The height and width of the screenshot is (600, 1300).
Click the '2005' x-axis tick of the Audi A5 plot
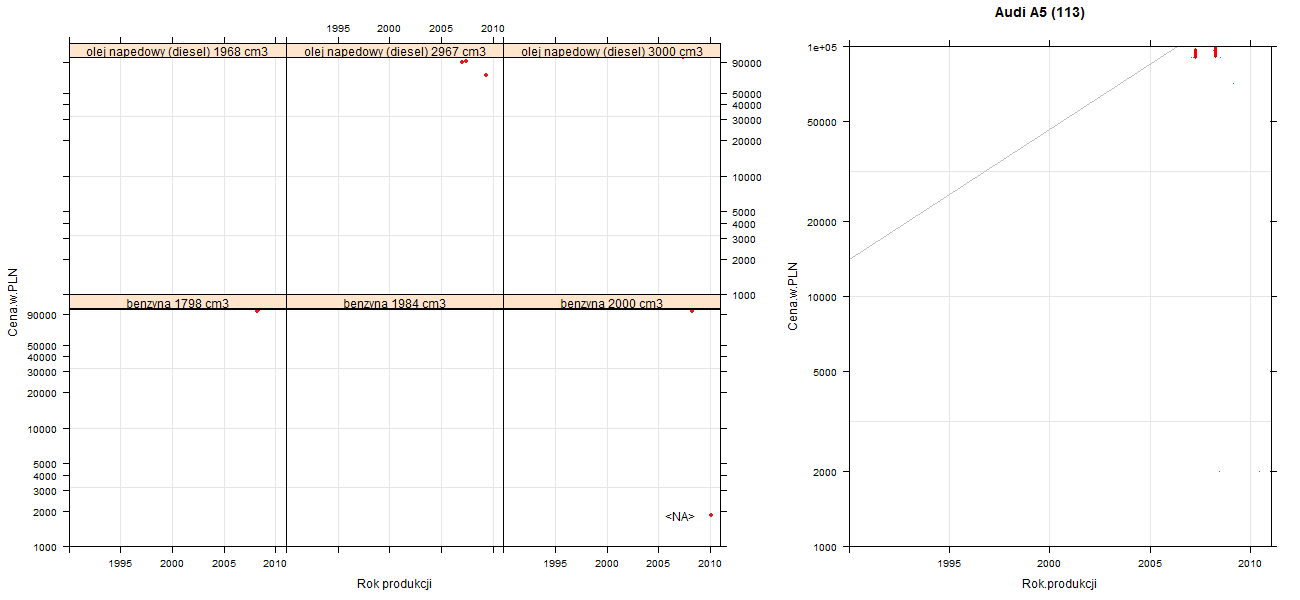point(1150,564)
